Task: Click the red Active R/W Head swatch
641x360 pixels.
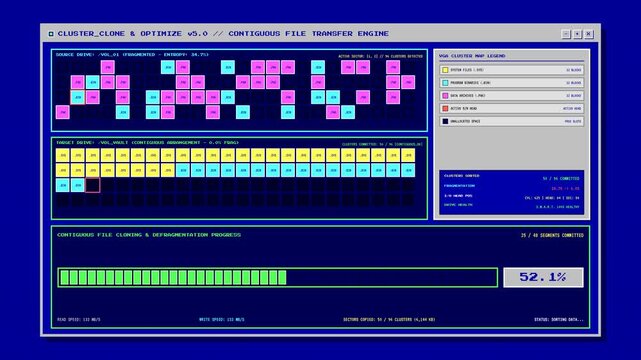Action: pos(445,108)
